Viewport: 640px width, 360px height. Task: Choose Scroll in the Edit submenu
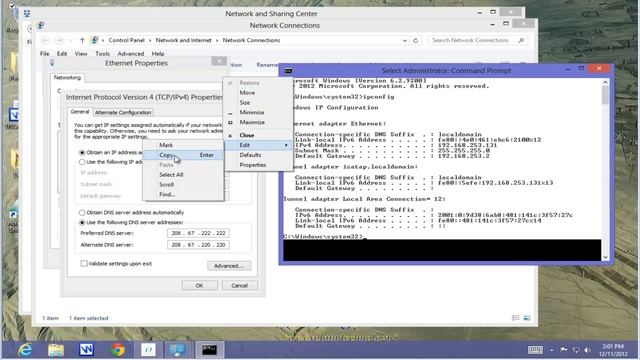[x=183, y=184]
